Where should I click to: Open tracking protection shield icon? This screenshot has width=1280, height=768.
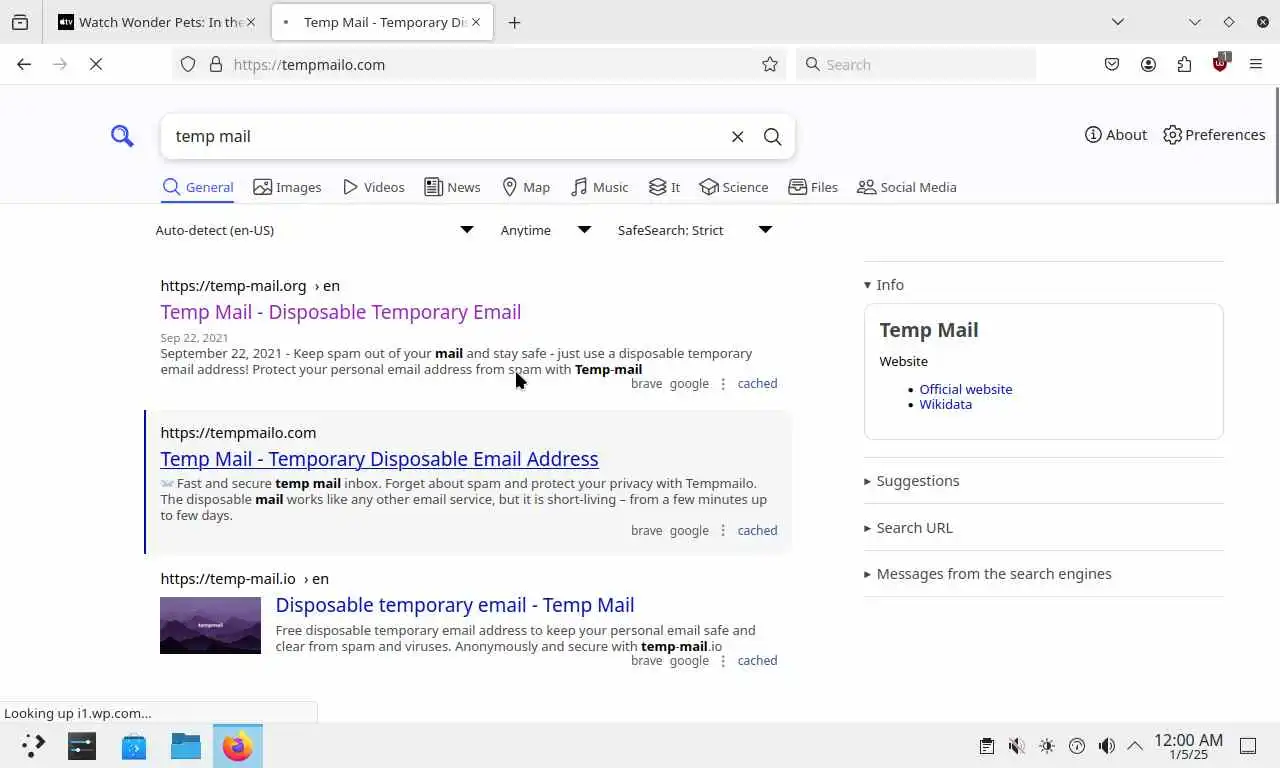[x=188, y=64]
